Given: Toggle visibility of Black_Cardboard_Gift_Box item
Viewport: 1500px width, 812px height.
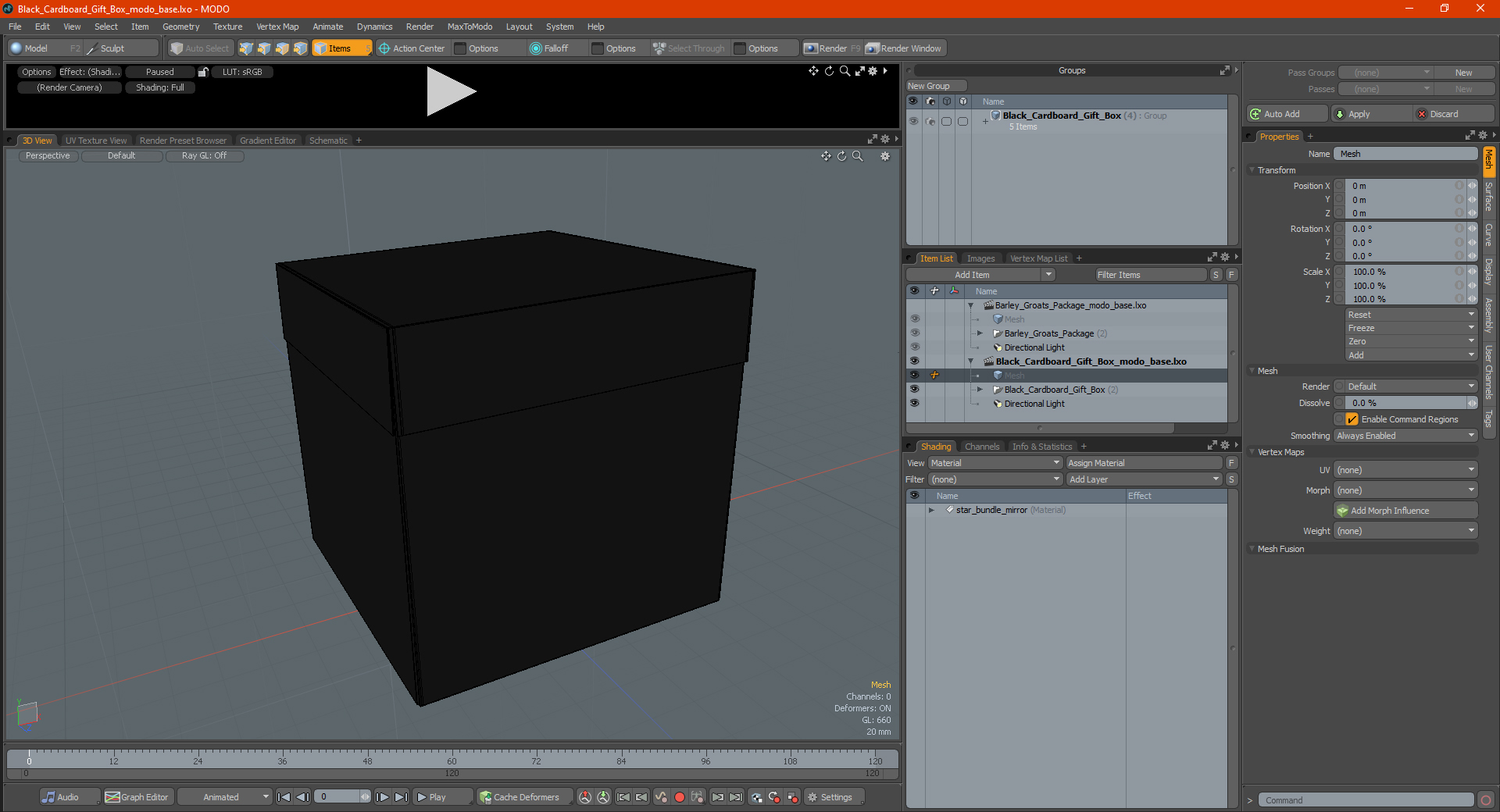Looking at the screenshot, I should click(x=914, y=390).
